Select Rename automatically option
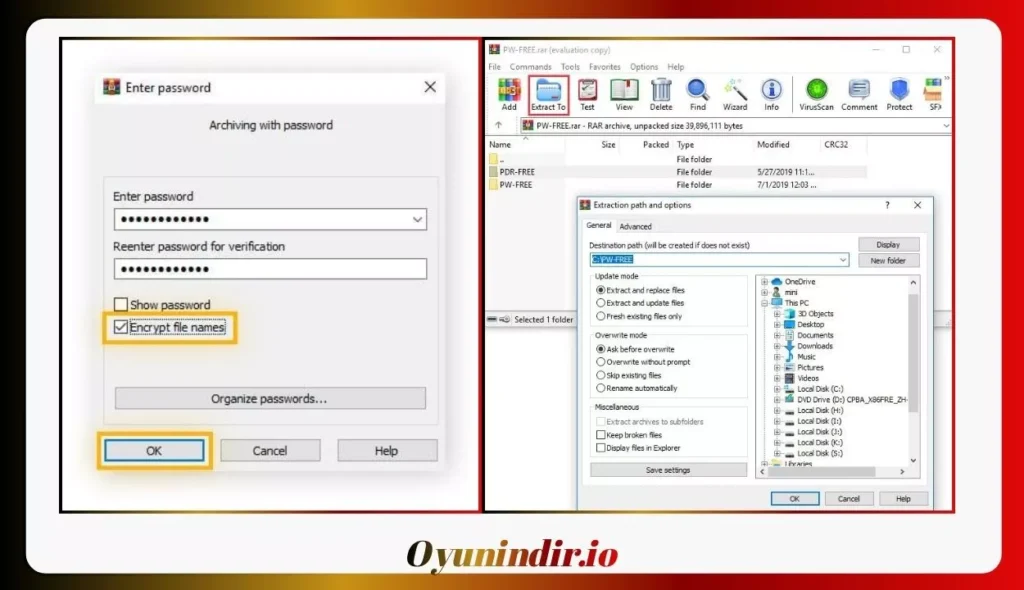1024x590 pixels. (x=636, y=388)
